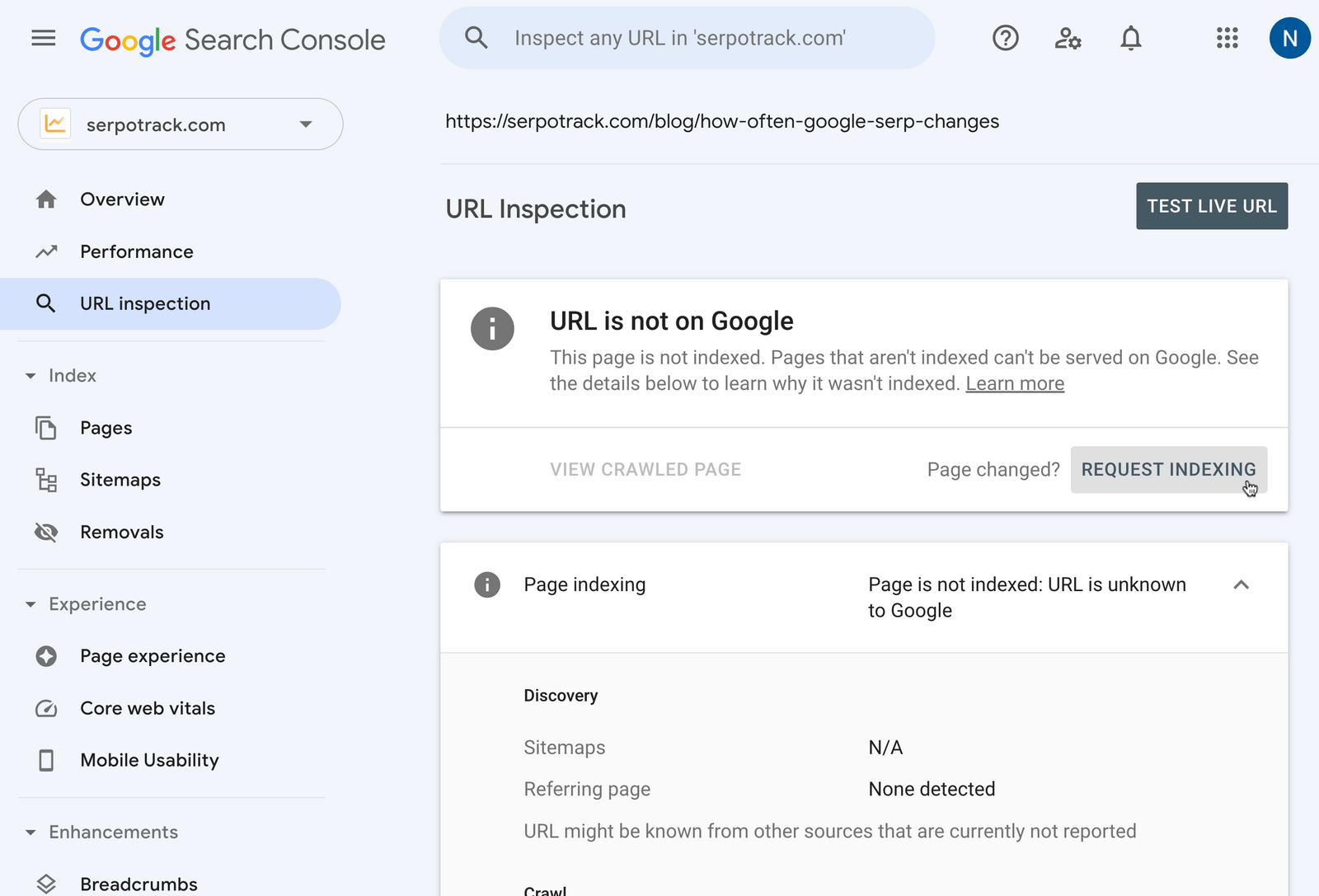
Task: Click the 'Page is not indexed: URL is unknown' status
Action: (x=1027, y=598)
